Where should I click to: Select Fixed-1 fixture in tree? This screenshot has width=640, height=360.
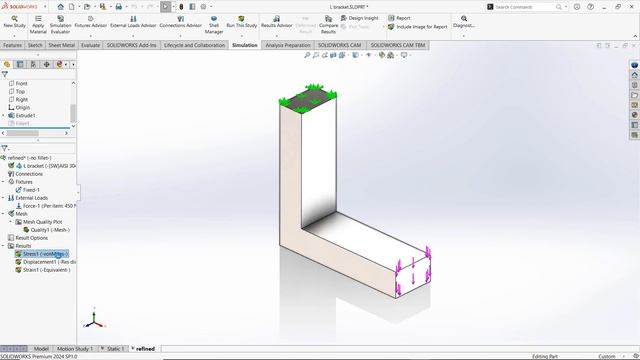pos(27,190)
